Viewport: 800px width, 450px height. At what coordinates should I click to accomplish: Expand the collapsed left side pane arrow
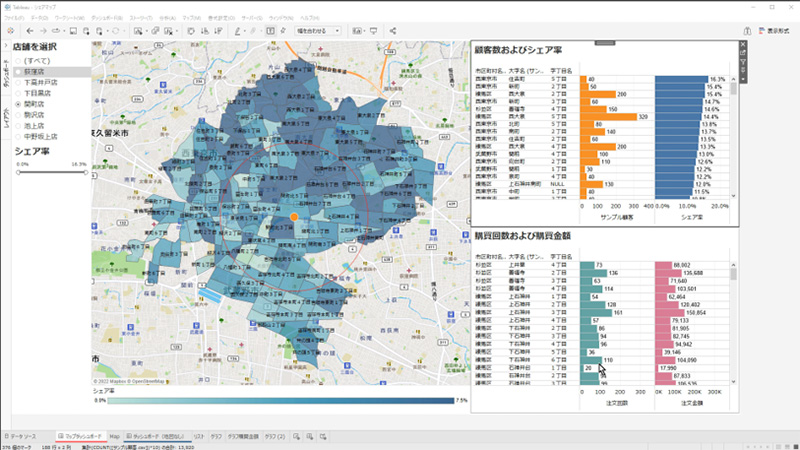tap(5, 45)
